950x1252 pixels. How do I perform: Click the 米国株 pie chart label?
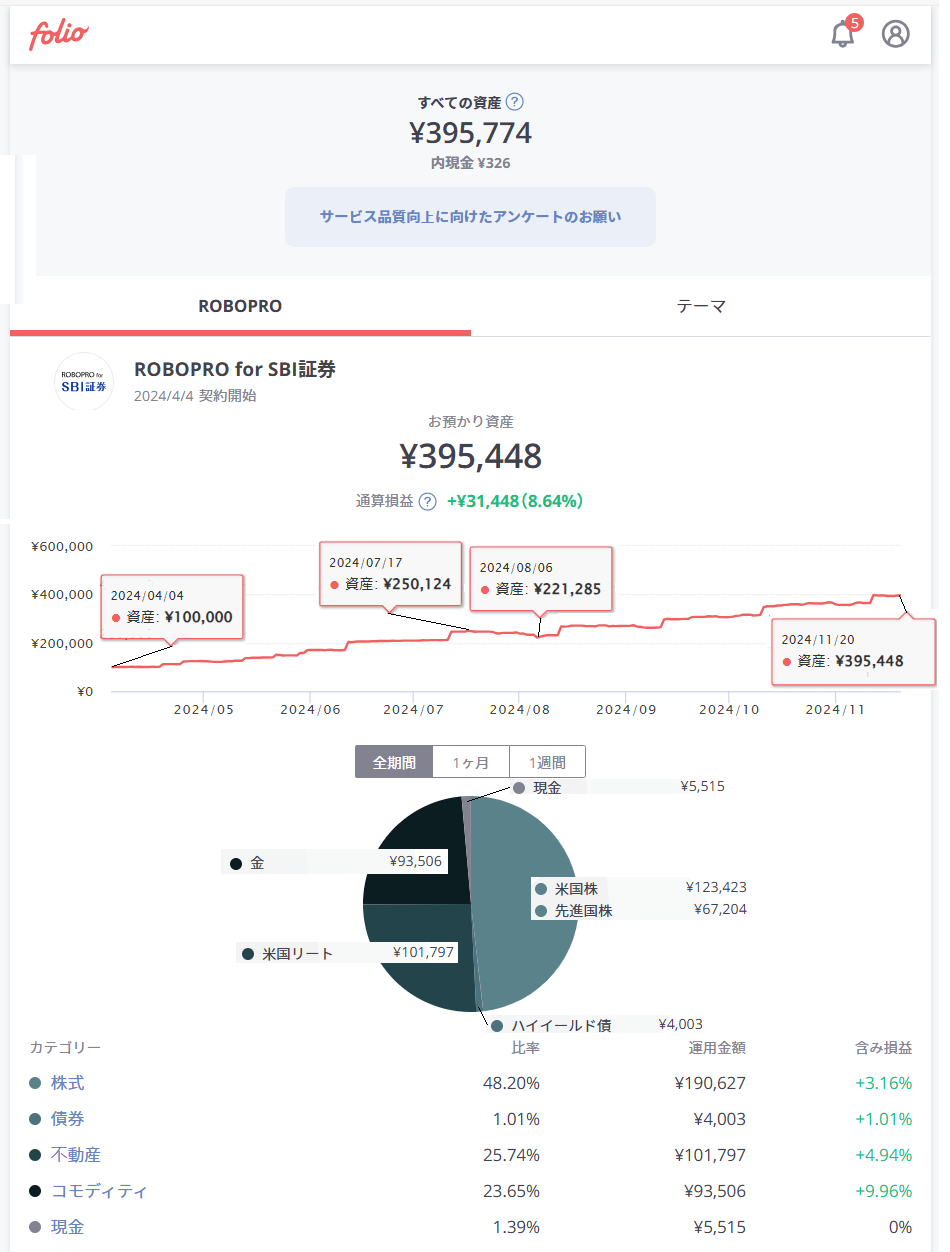[x=576, y=888]
